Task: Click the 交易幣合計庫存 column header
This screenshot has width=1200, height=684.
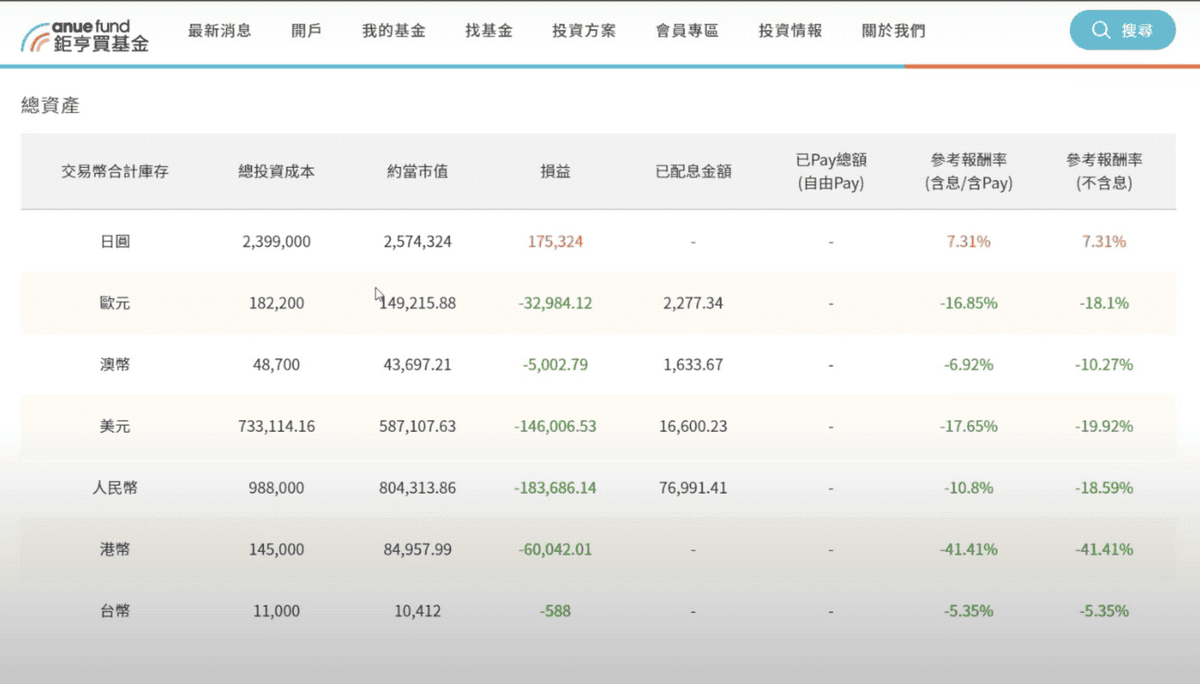Action: [x=115, y=171]
